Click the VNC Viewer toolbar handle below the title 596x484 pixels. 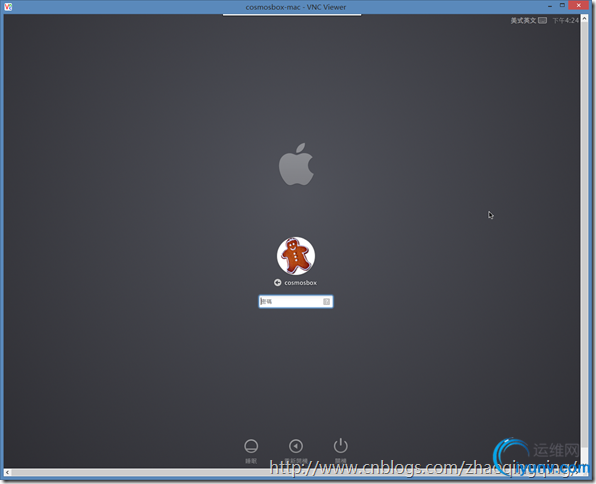coord(292,15)
